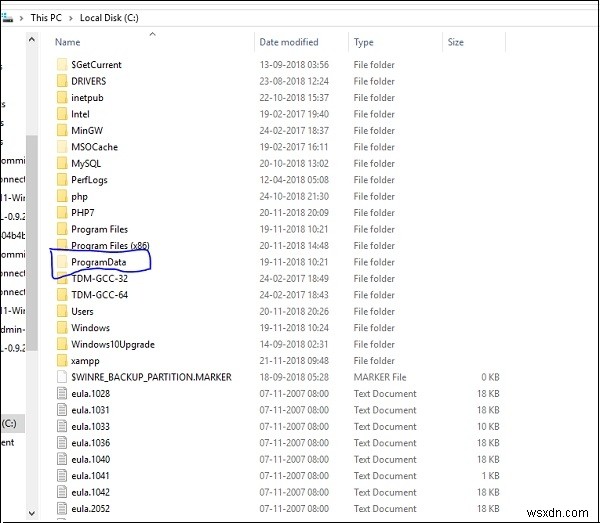Click navigation pane scroll down arrow
This screenshot has height=523, width=600.
[x=32, y=513]
